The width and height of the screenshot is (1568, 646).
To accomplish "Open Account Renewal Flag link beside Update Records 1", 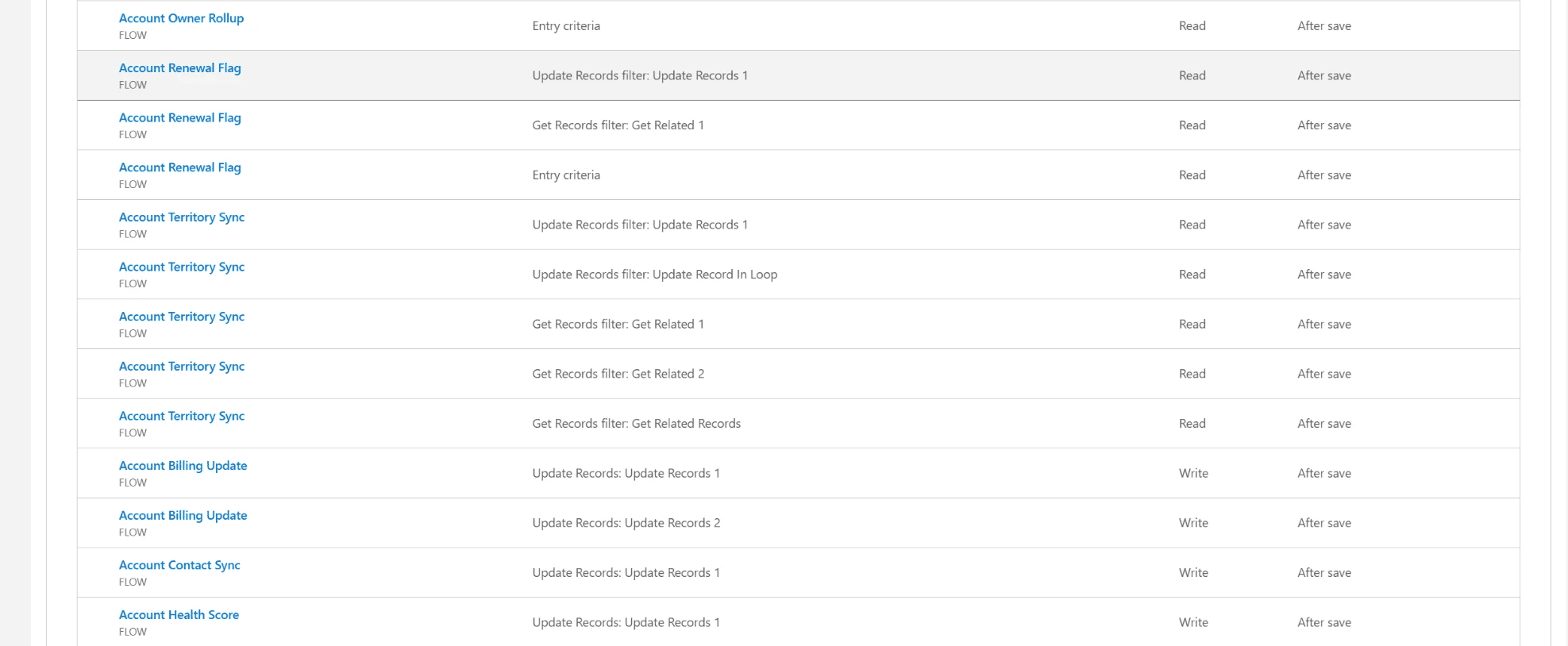I will [180, 68].
